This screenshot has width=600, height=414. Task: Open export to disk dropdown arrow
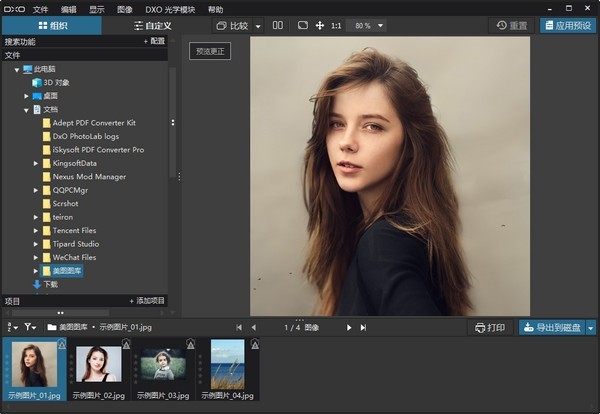[x=590, y=327]
